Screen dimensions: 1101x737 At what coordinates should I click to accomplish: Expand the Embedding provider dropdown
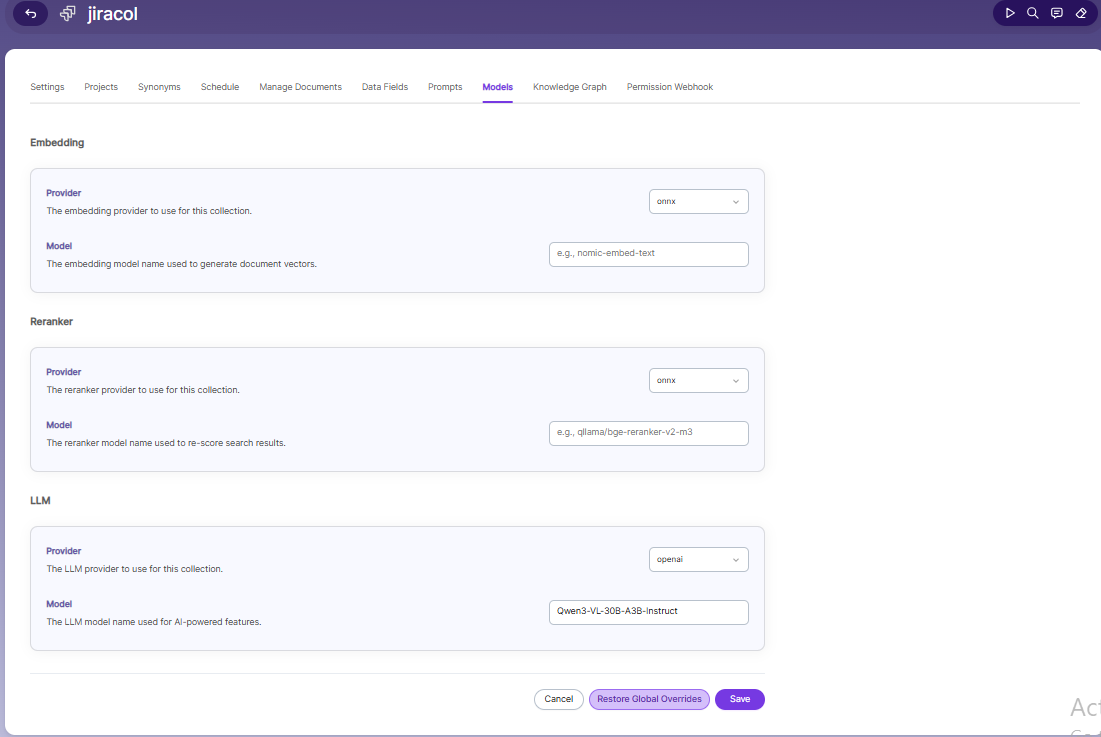[699, 201]
